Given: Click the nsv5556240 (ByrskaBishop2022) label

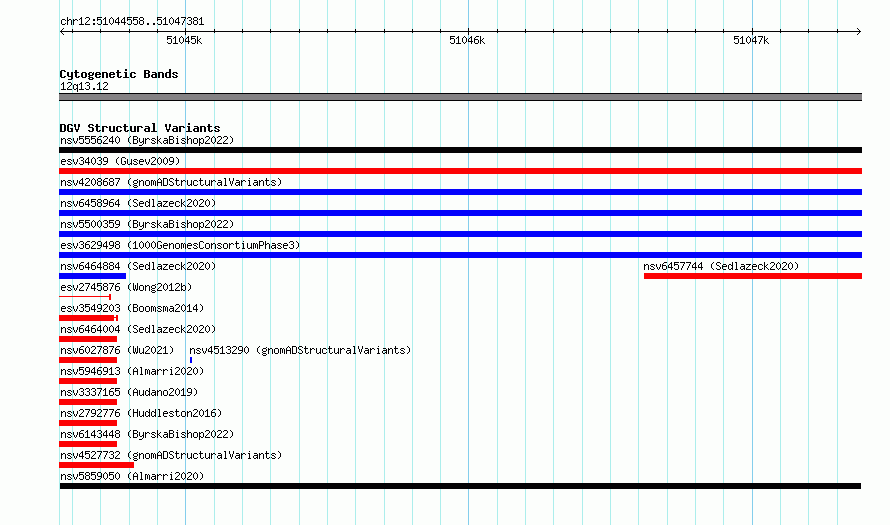Looking at the screenshot, I should tap(147, 140).
